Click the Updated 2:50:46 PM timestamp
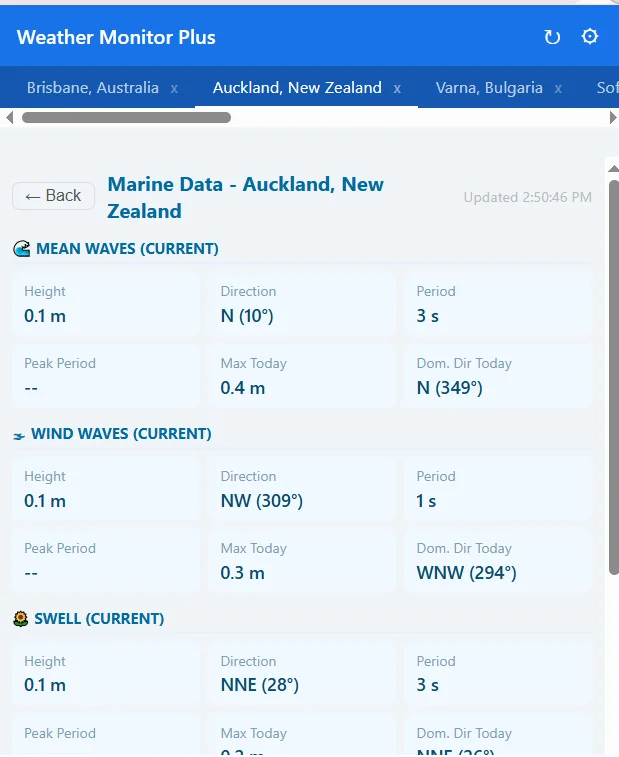The width and height of the screenshot is (619, 757). point(527,197)
